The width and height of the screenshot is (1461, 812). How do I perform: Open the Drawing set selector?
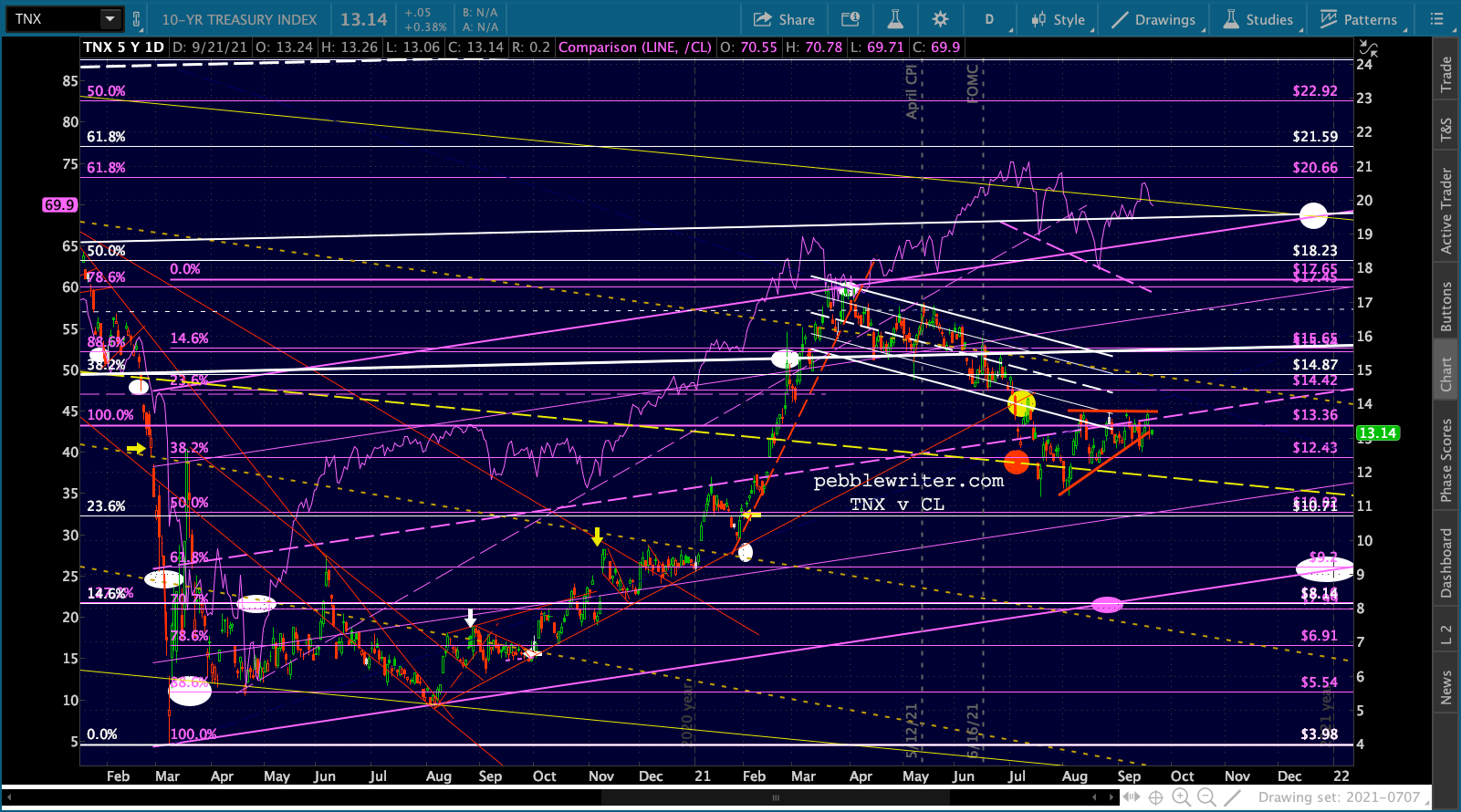click(1339, 797)
